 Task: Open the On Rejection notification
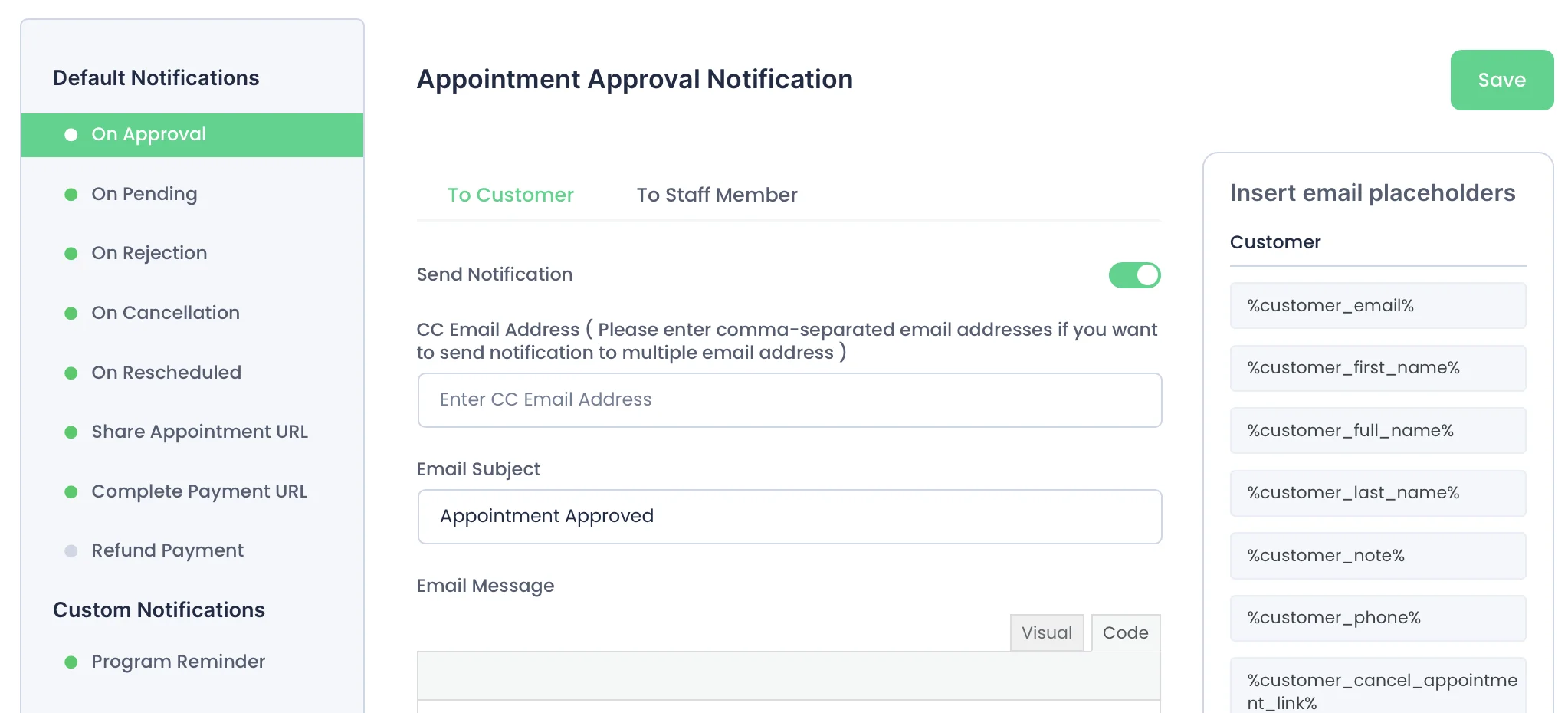click(149, 254)
